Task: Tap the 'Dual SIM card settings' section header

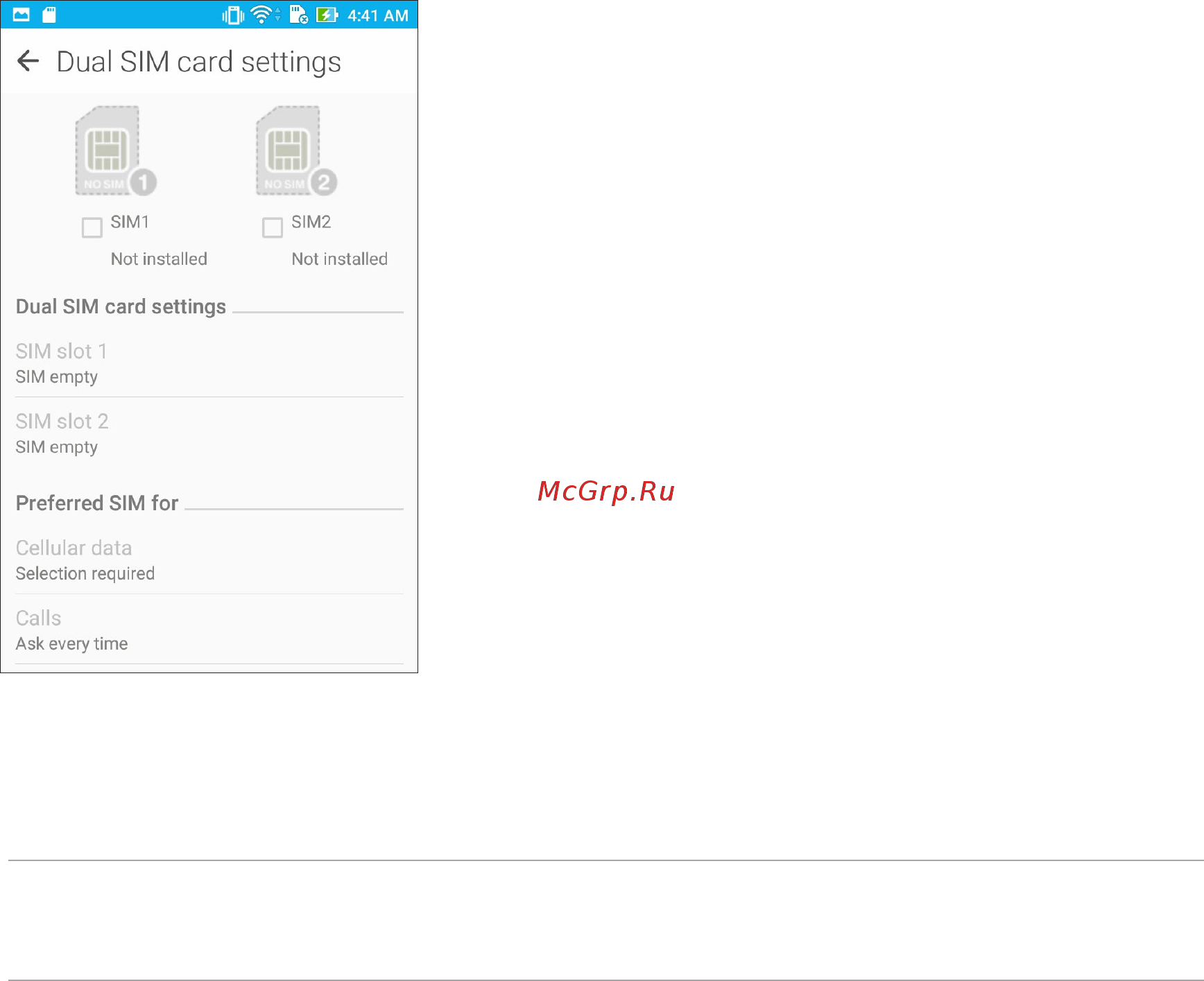Action: pyautogui.click(x=121, y=306)
